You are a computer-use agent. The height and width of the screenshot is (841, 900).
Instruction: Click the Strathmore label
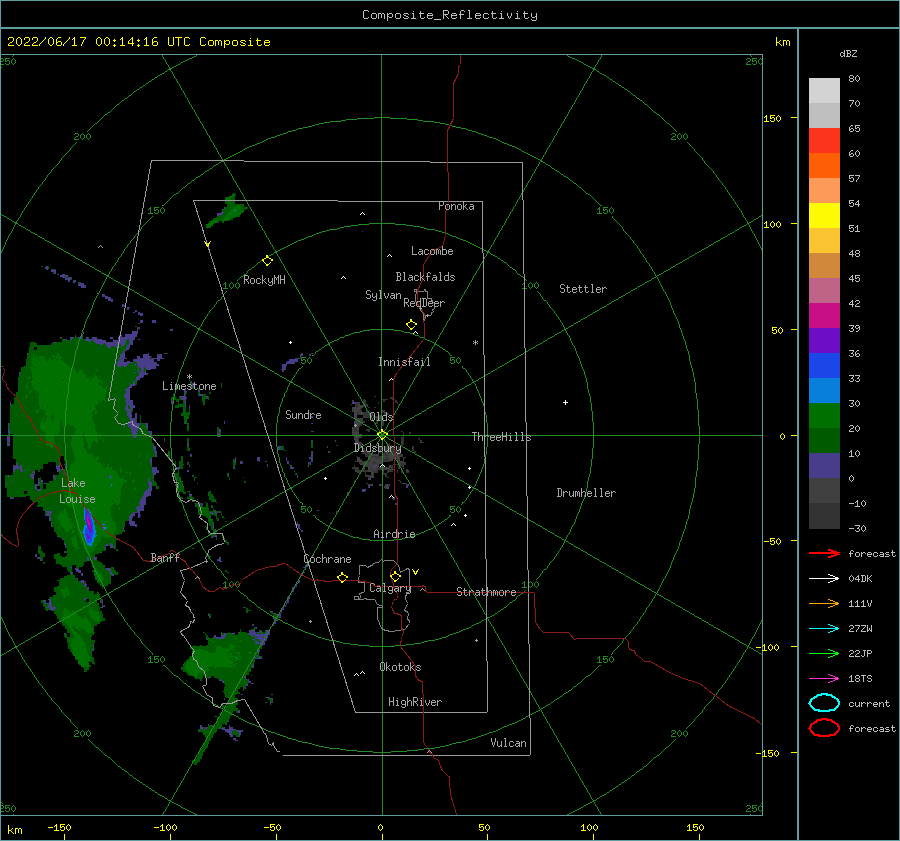click(x=486, y=592)
